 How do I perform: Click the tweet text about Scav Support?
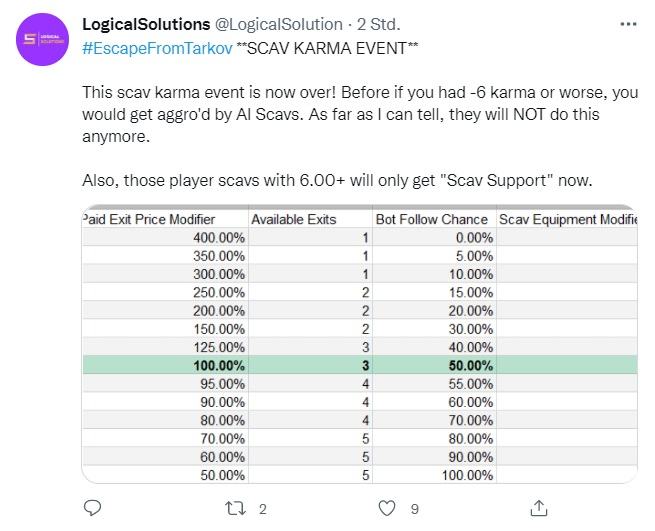(x=337, y=180)
